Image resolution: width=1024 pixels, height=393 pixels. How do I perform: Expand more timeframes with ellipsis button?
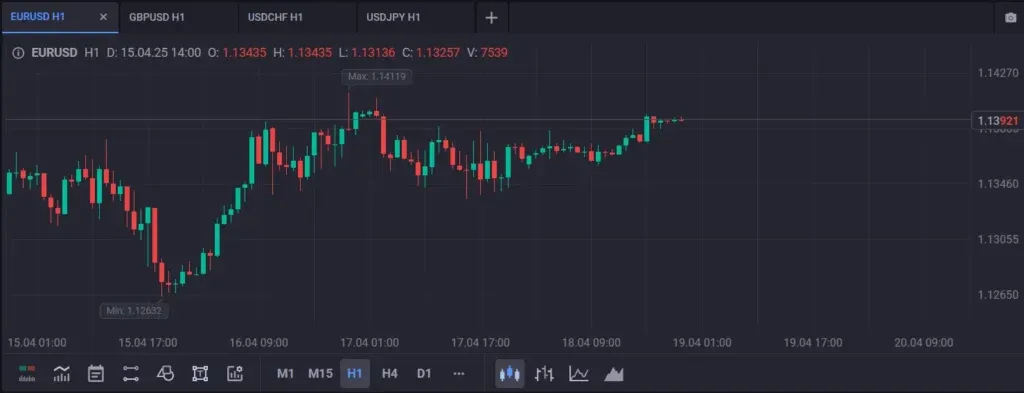(459, 373)
